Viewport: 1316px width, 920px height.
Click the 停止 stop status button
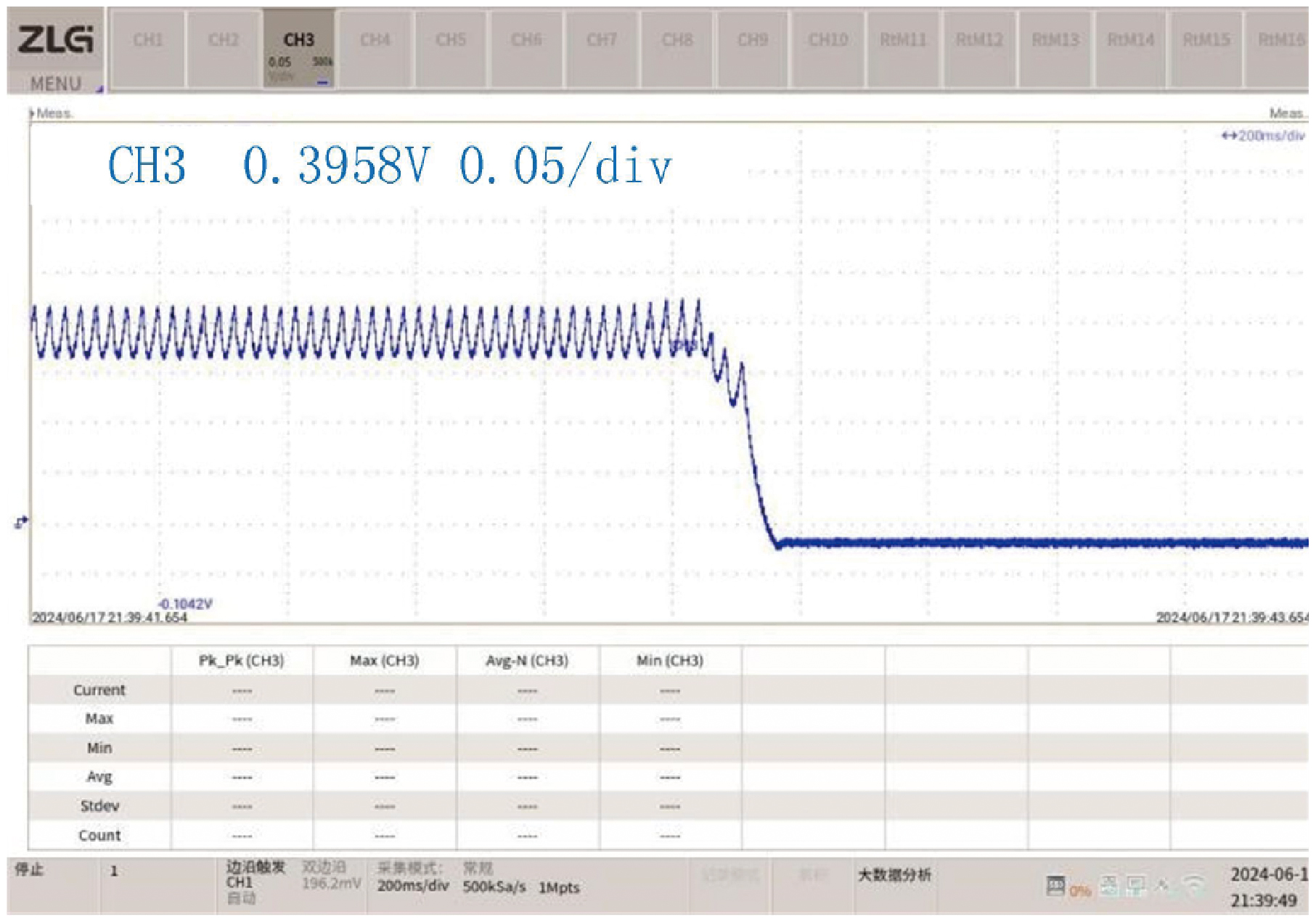coord(30,870)
